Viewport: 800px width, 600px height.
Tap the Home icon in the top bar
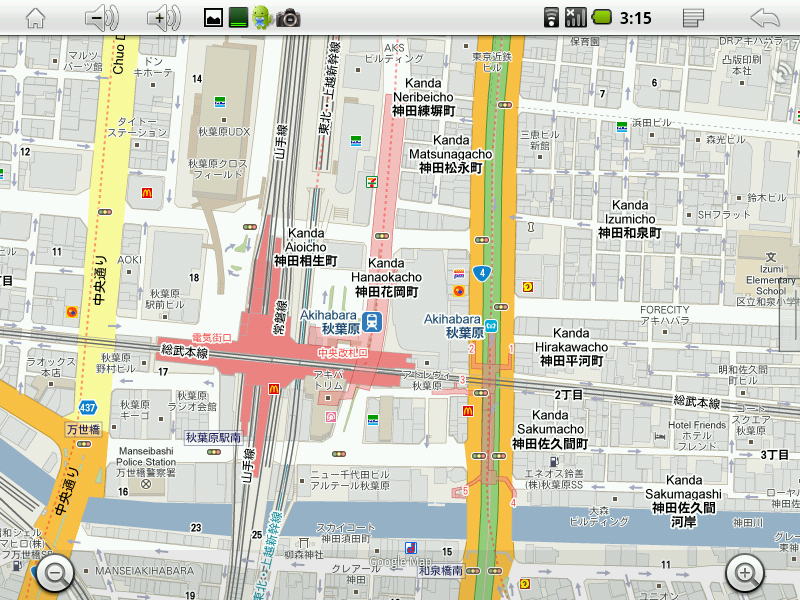(x=36, y=18)
